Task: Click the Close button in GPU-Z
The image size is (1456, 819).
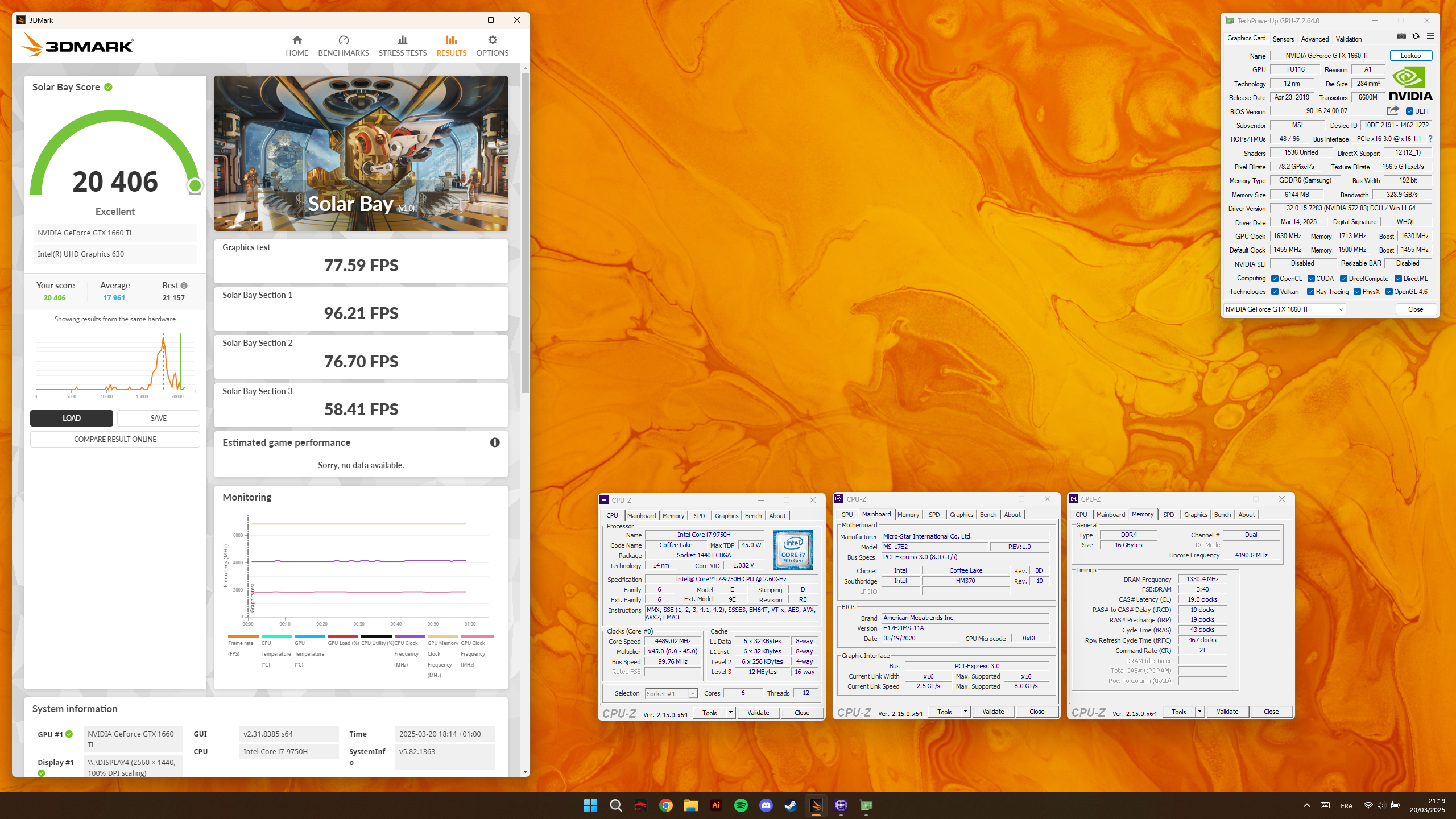Action: click(1416, 309)
